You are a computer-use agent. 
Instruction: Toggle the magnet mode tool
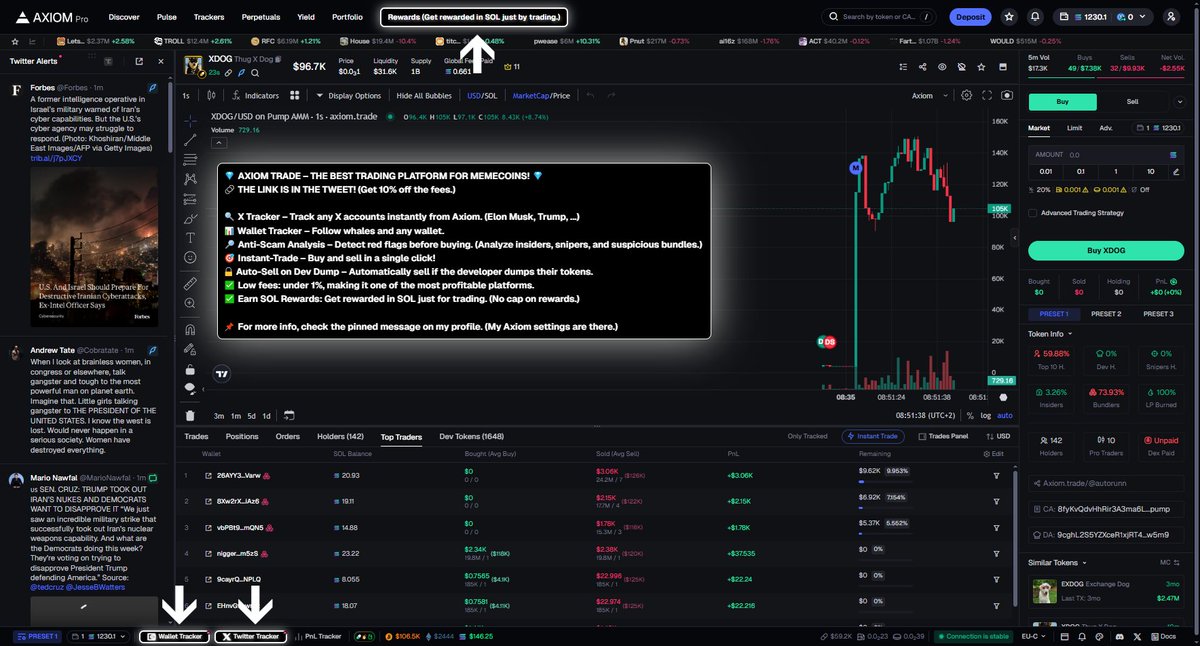[x=190, y=329]
